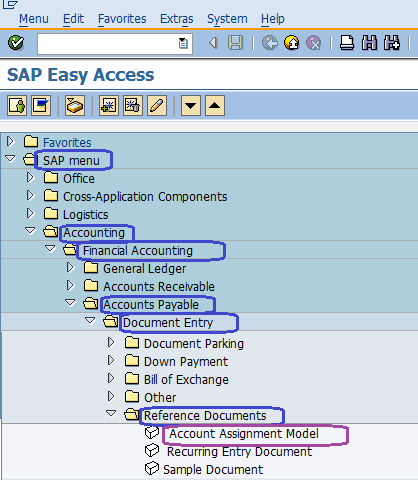Click the Cancel red X icon
The height and width of the screenshot is (480, 418).
[314, 43]
